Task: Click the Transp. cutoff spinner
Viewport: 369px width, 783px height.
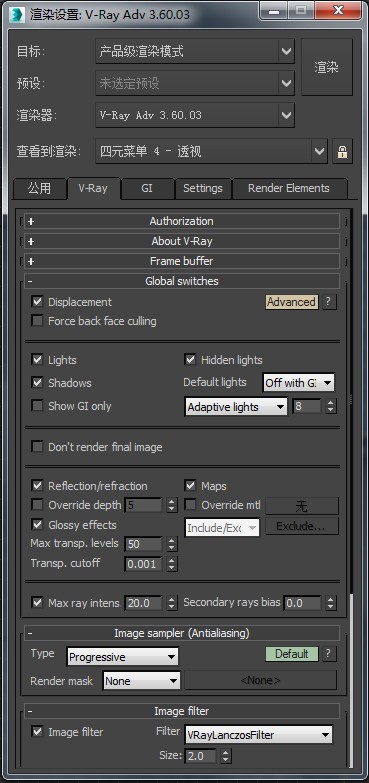Action: [x=172, y=564]
